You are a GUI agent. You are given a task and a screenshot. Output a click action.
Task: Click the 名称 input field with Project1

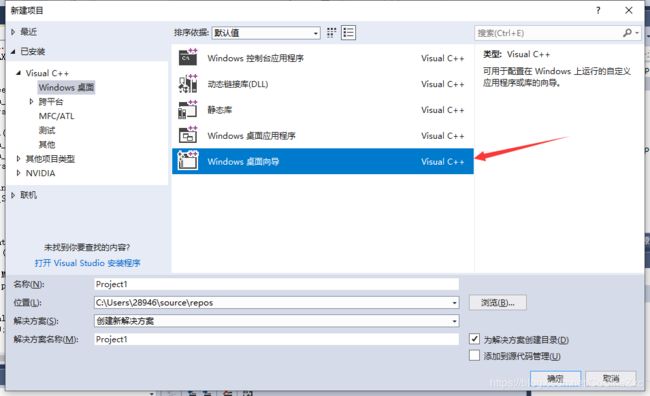[x=276, y=284]
